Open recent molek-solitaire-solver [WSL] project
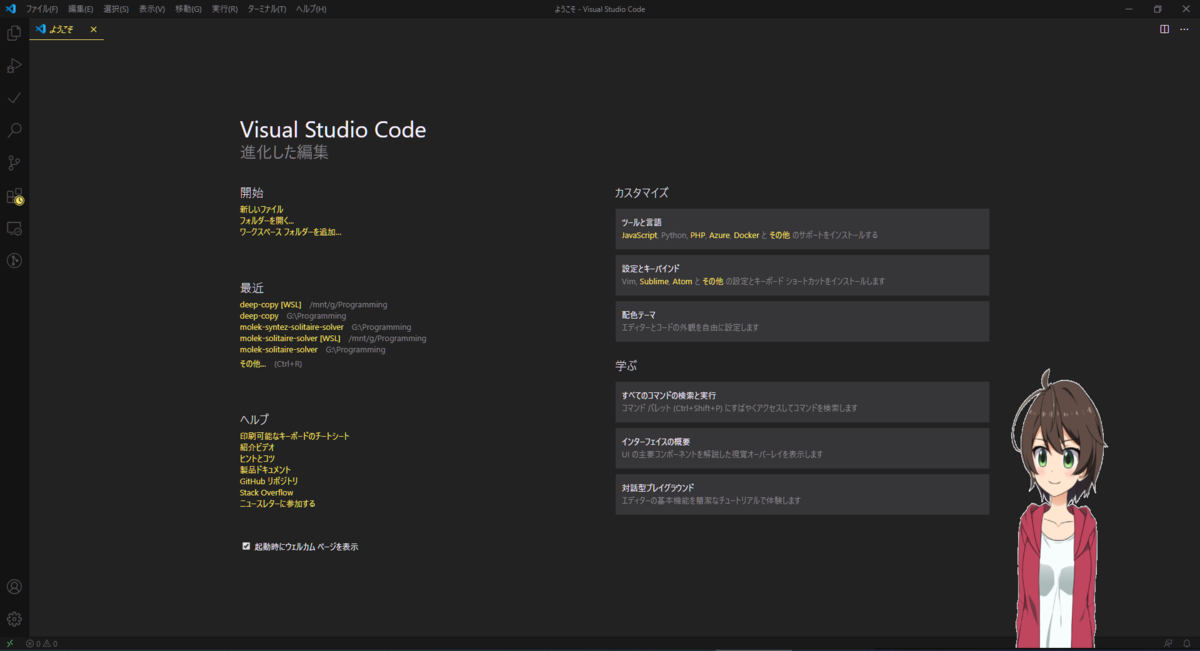1200x651 pixels. [290, 338]
